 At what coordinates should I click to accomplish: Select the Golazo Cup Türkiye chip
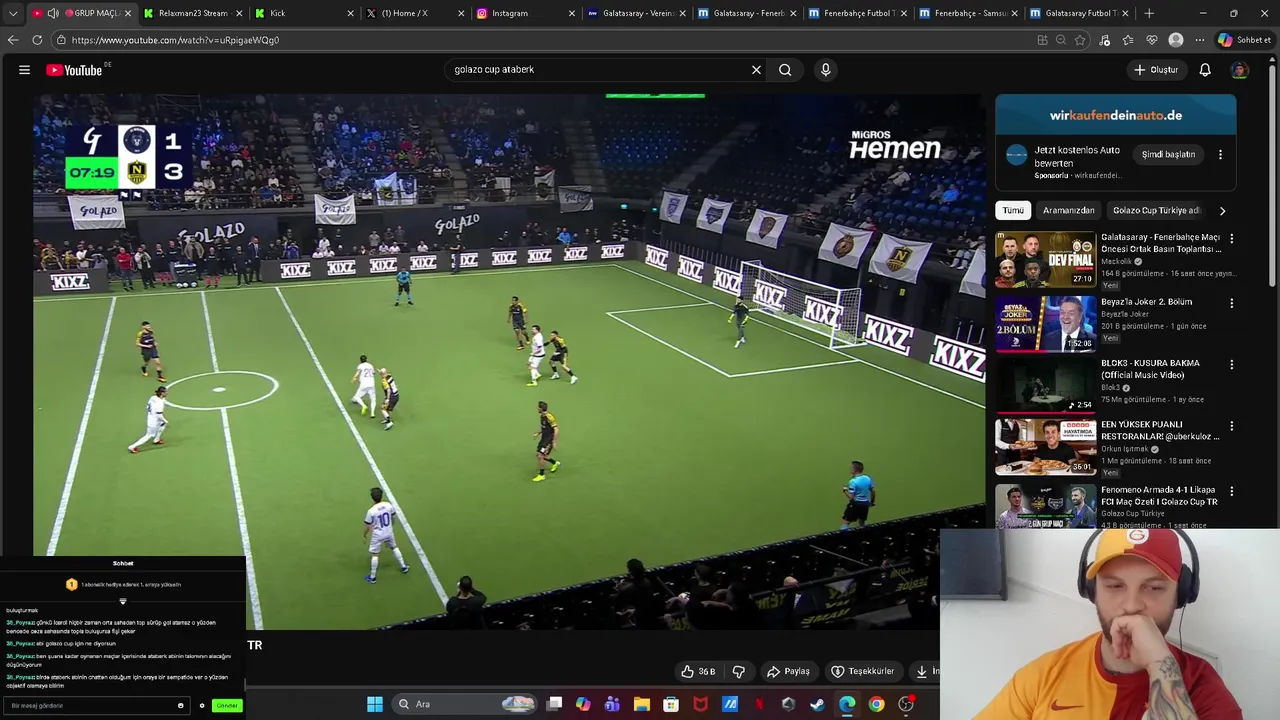[1156, 211]
